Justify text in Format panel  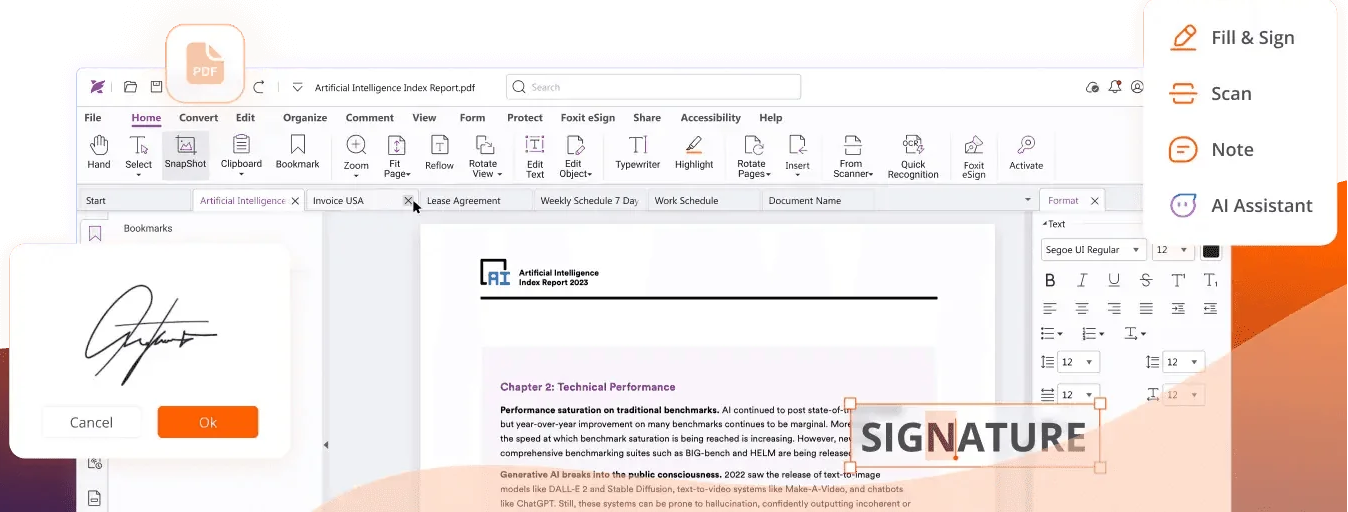pyautogui.click(x=1146, y=308)
